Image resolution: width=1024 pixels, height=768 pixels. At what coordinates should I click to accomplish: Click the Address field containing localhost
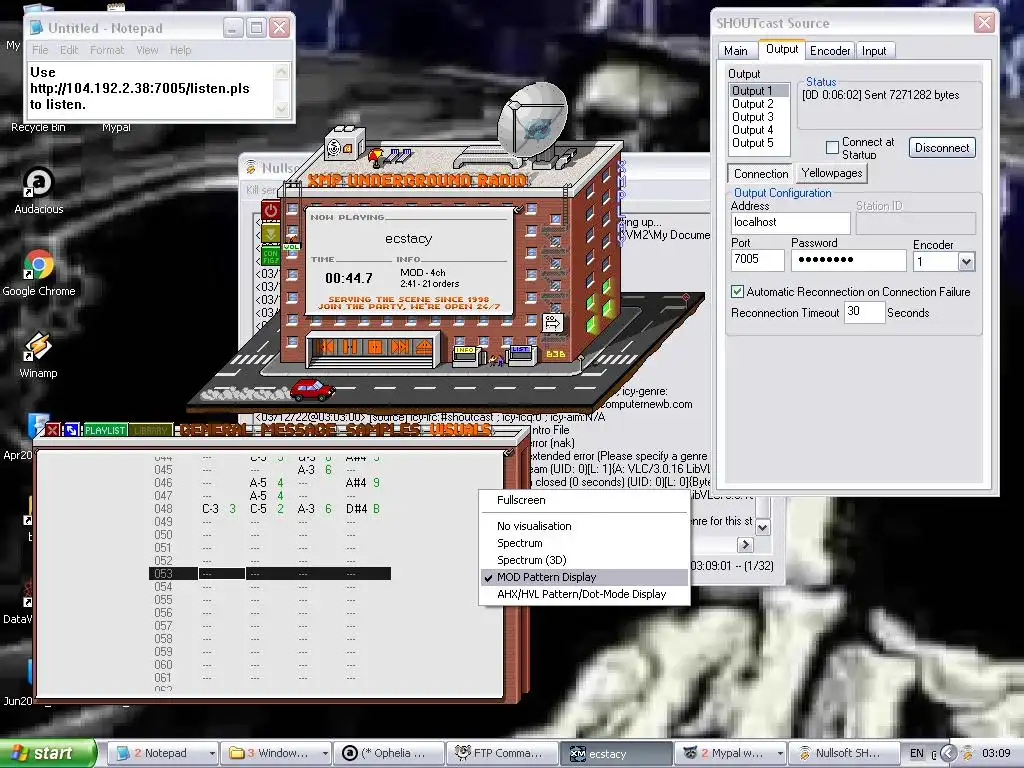click(790, 223)
